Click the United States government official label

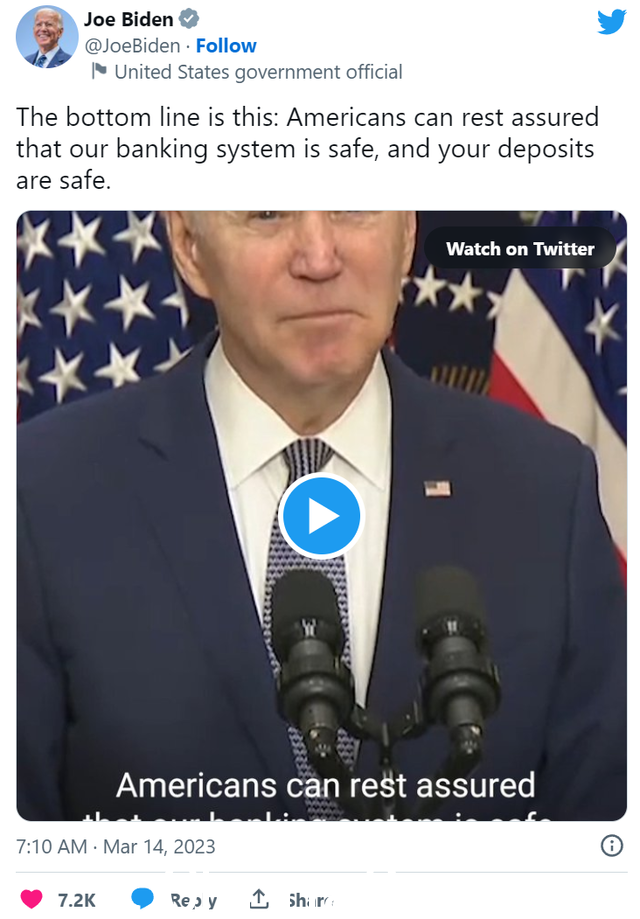click(258, 72)
